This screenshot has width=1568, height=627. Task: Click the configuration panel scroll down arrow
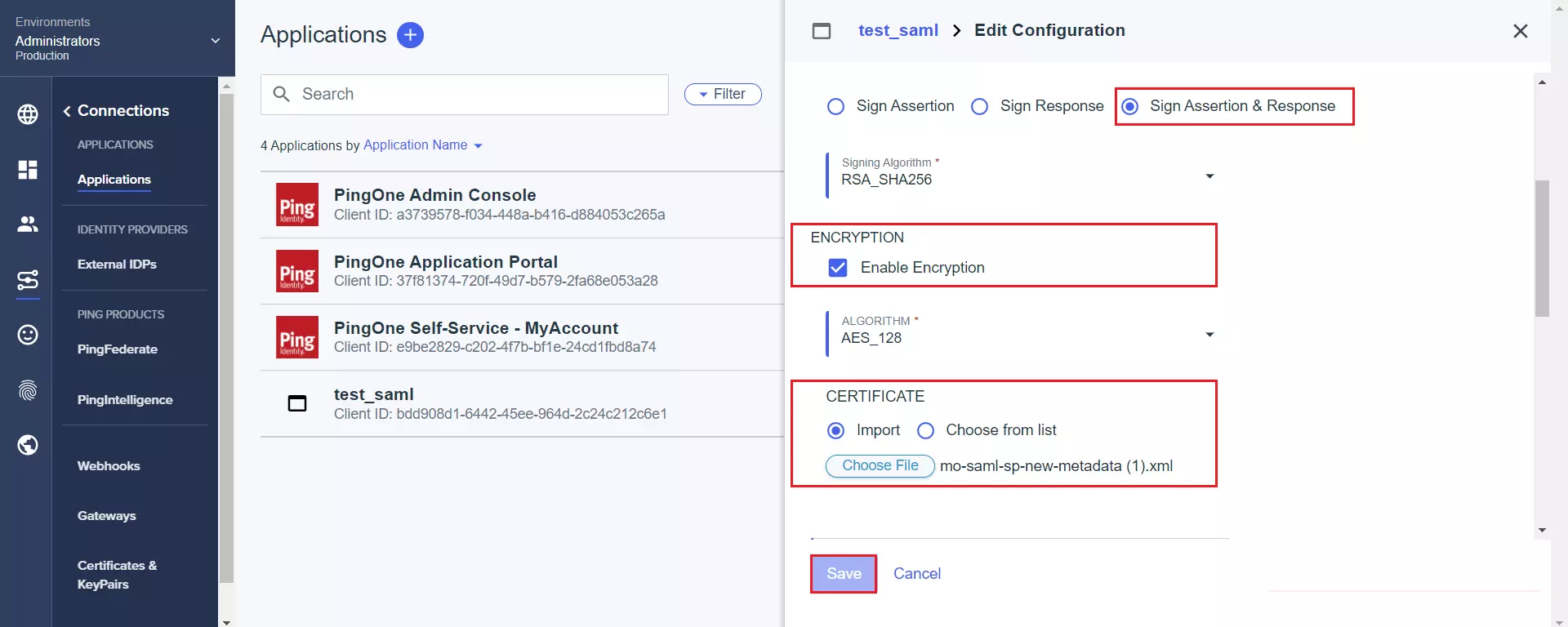click(1542, 531)
